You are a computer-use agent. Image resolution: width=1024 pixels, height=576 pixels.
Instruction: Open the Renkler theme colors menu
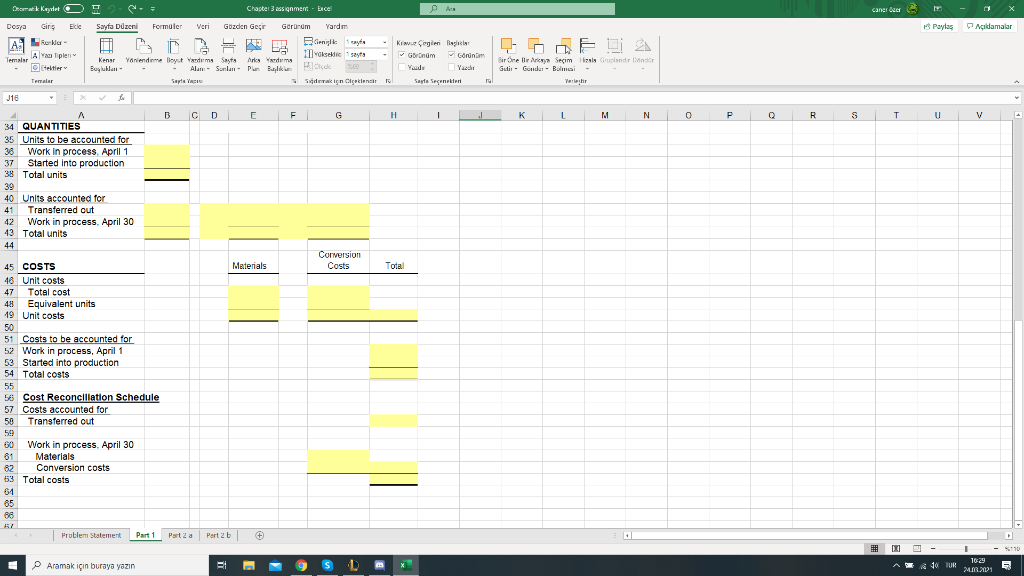click(49, 42)
